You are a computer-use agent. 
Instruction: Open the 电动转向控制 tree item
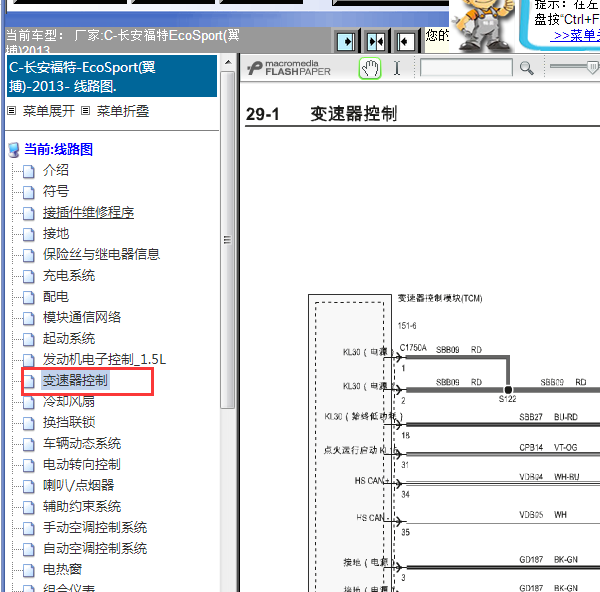[x=82, y=465]
